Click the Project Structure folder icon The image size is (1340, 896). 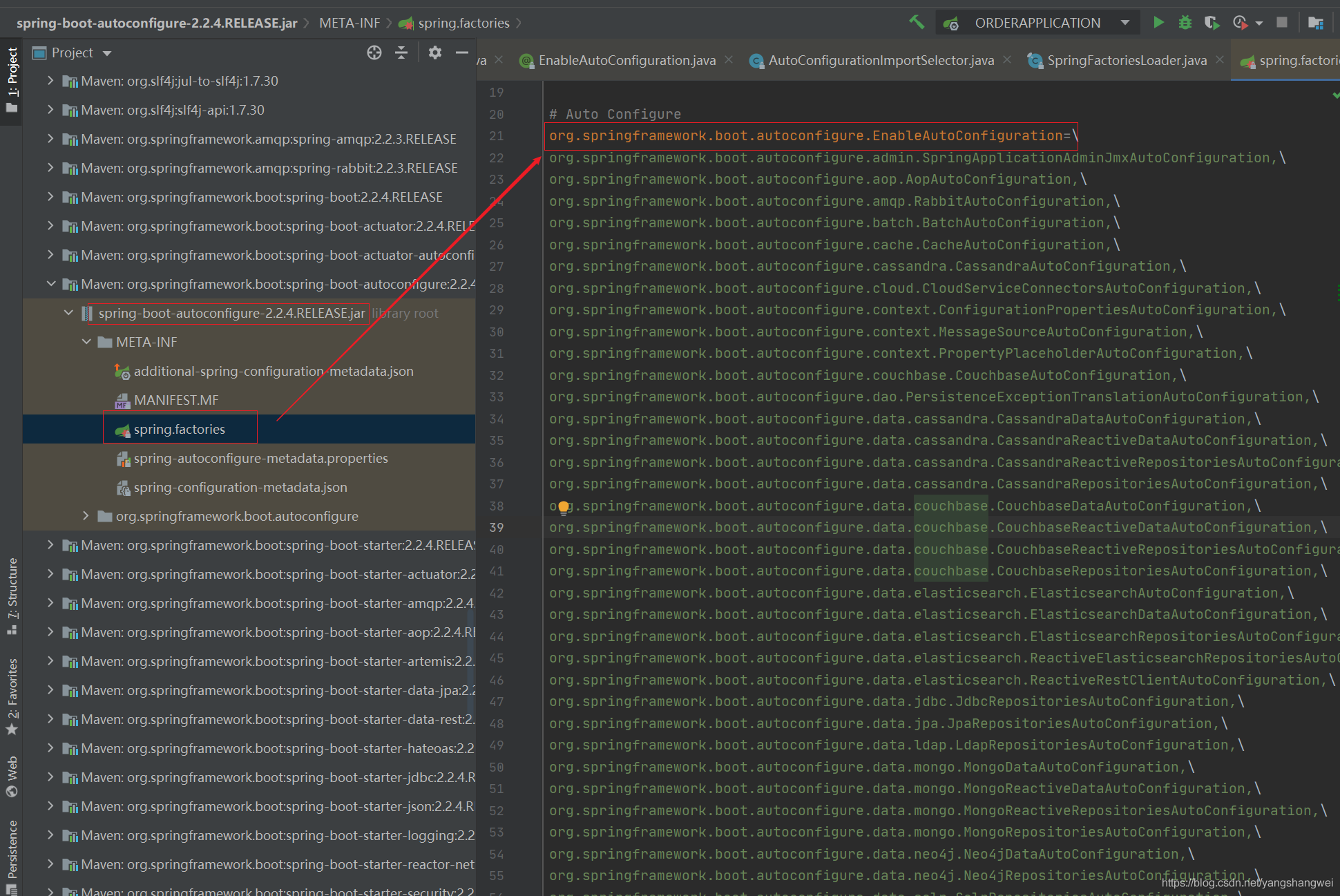coord(1316,22)
